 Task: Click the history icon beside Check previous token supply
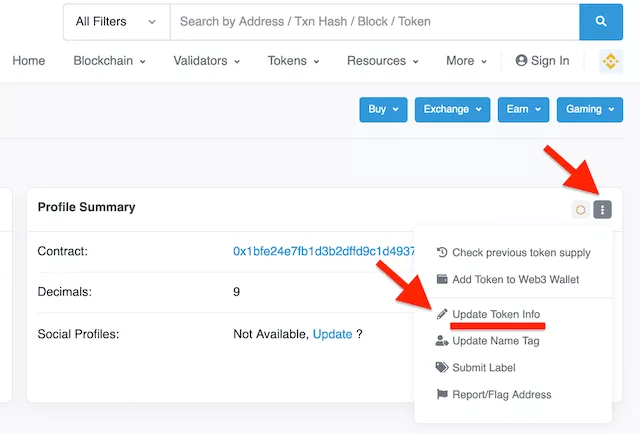click(442, 252)
